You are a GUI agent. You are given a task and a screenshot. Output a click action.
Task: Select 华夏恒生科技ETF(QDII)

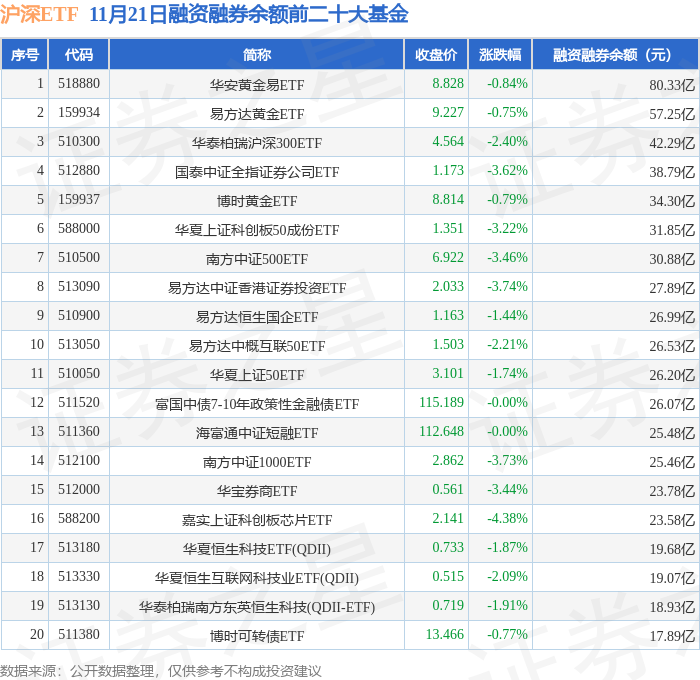click(x=257, y=549)
